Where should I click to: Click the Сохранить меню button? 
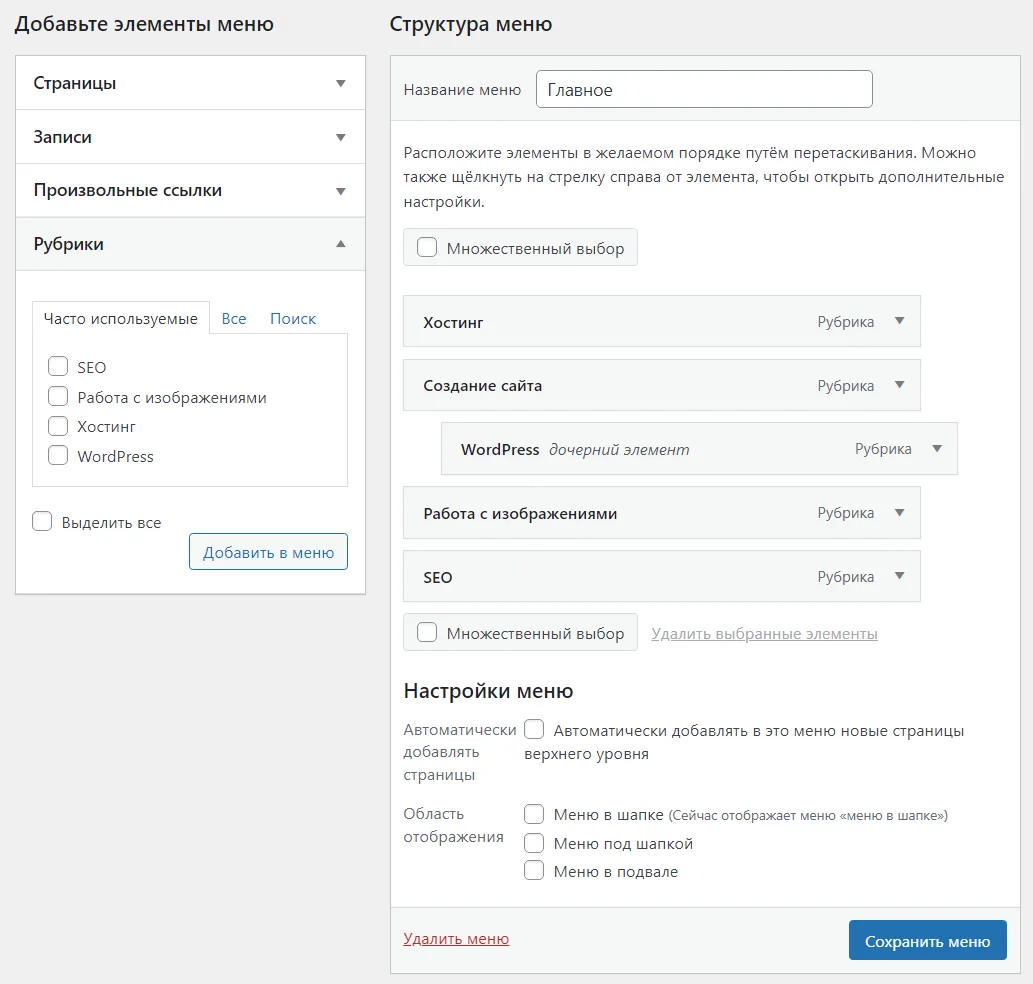click(x=928, y=941)
